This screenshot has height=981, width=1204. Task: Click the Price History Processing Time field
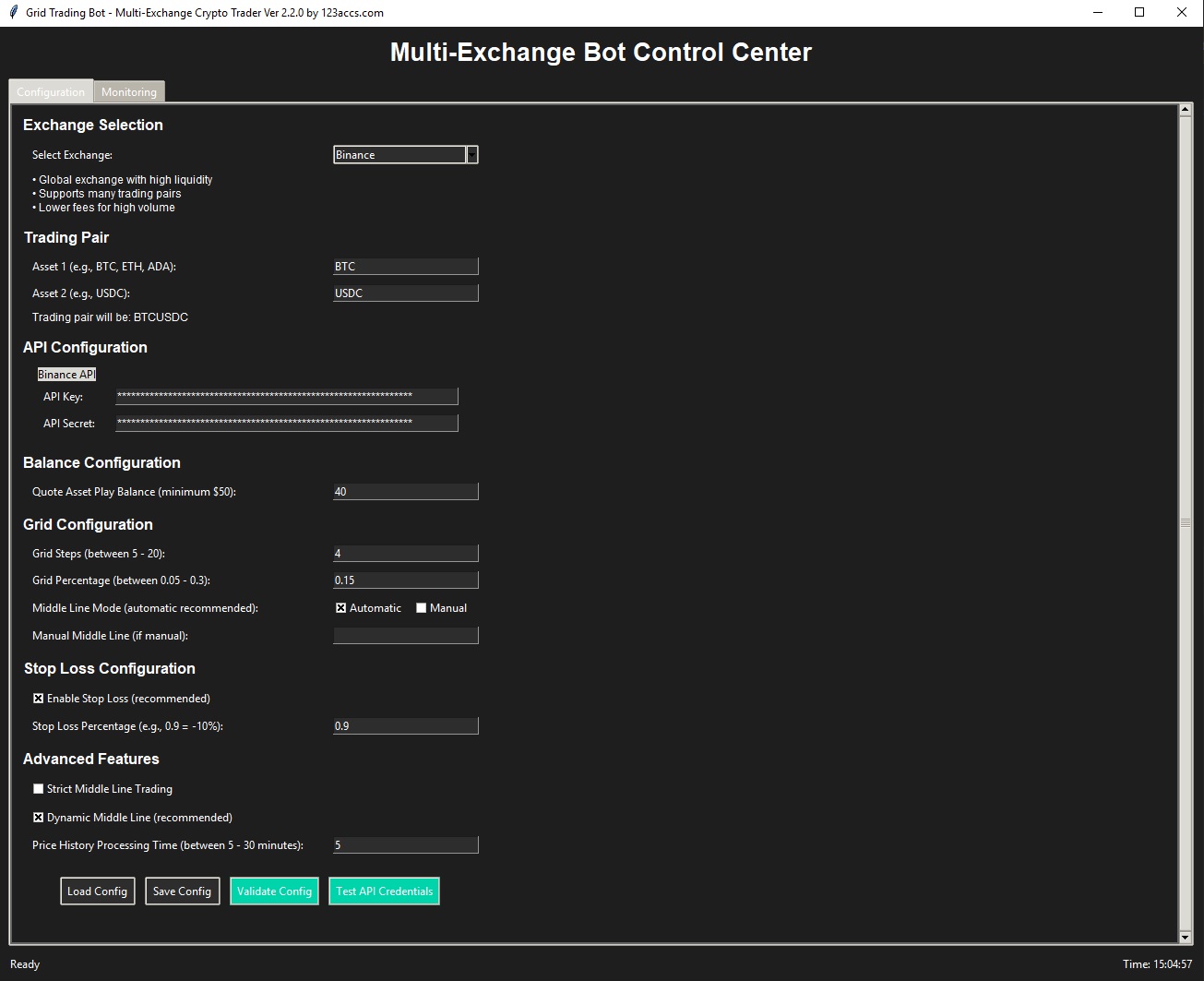coord(406,845)
